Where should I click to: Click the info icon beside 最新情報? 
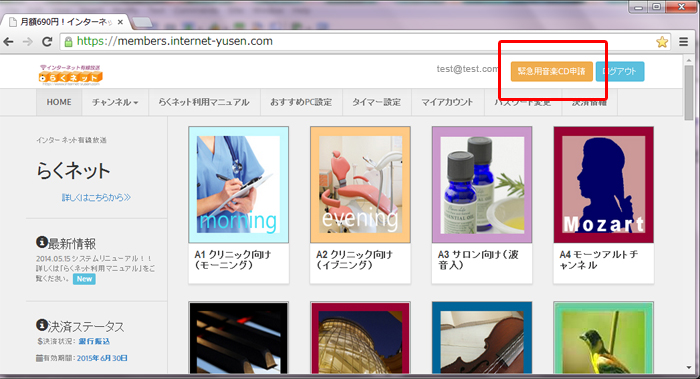tap(42, 242)
